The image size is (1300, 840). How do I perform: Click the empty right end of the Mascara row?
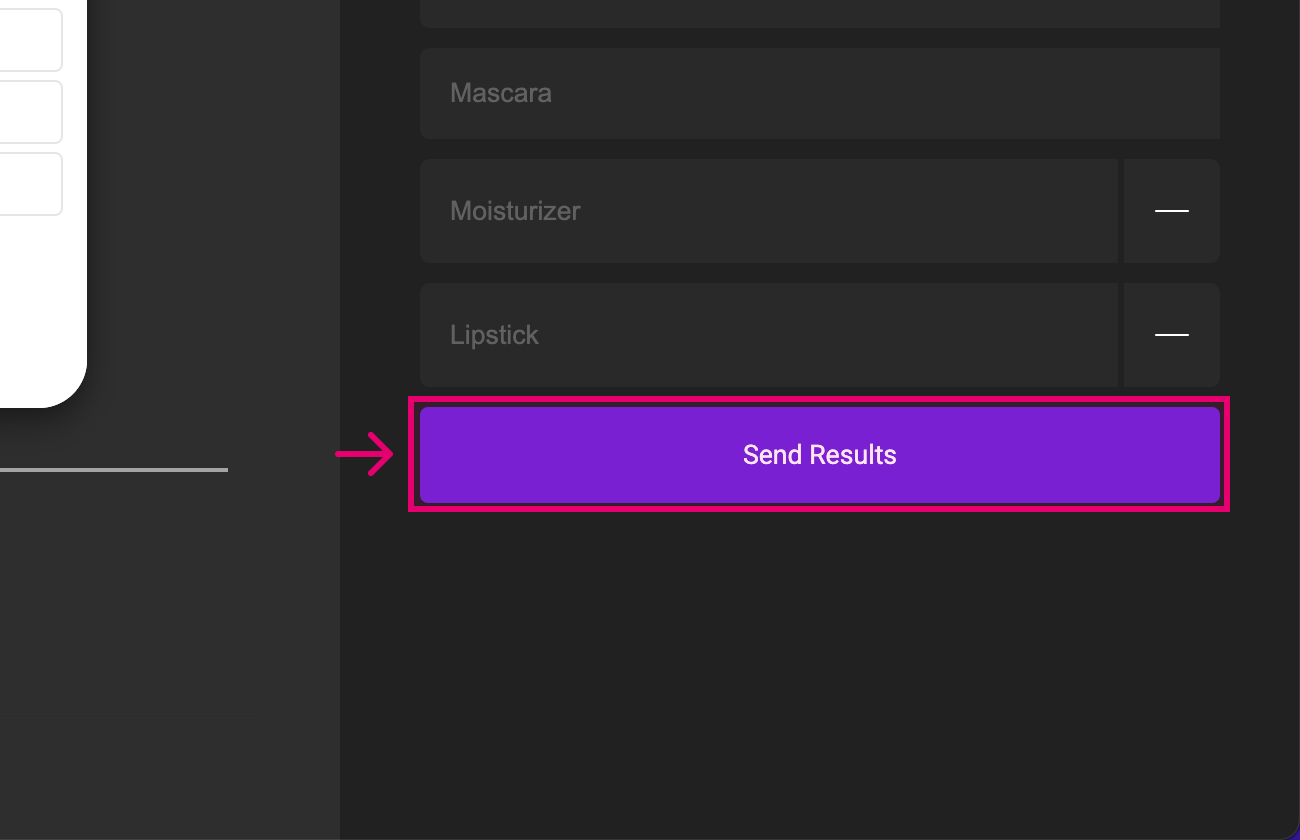pyautogui.click(x=1170, y=93)
